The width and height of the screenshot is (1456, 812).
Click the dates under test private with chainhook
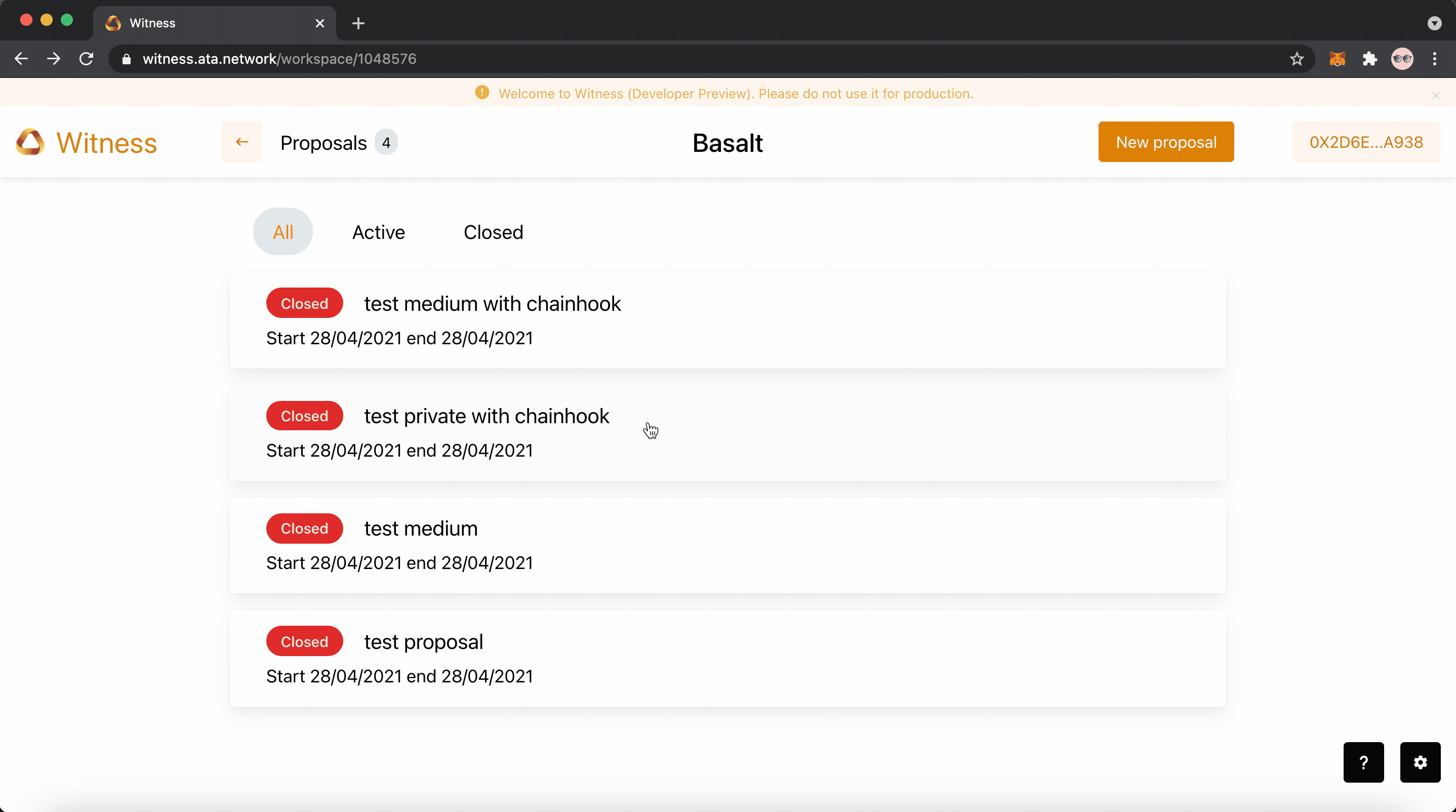point(399,451)
